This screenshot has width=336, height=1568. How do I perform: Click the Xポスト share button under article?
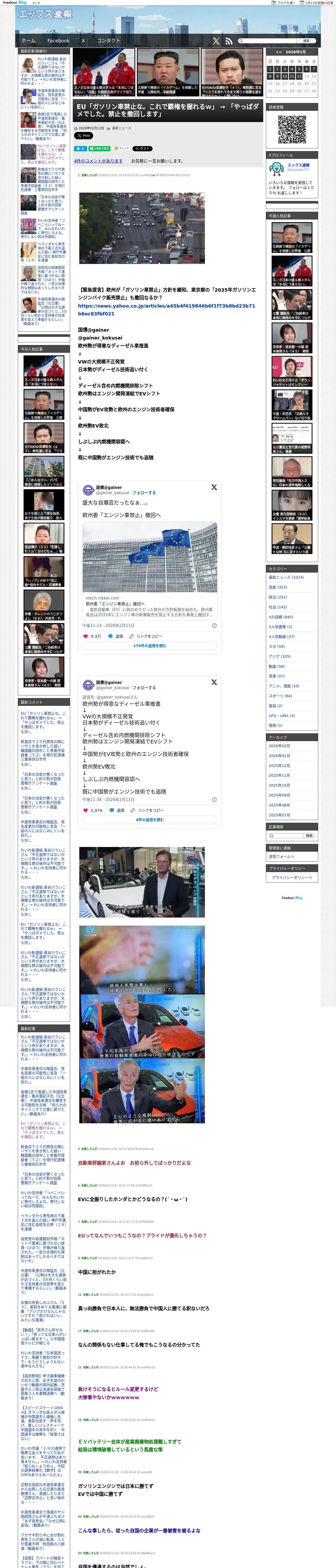point(142,148)
